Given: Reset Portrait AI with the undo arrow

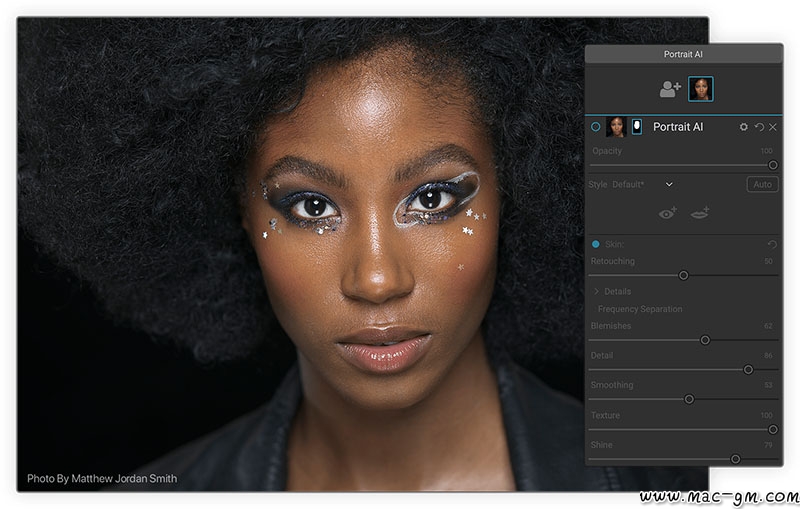Looking at the screenshot, I should click(759, 127).
